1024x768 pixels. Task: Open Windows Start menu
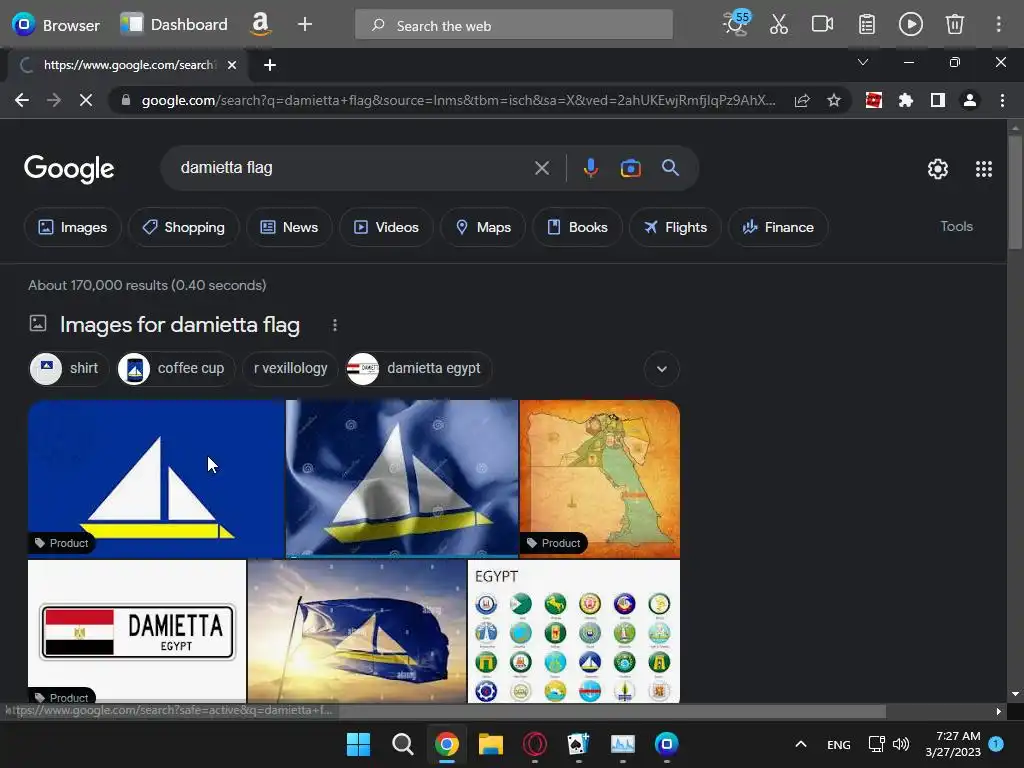[358, 744]
